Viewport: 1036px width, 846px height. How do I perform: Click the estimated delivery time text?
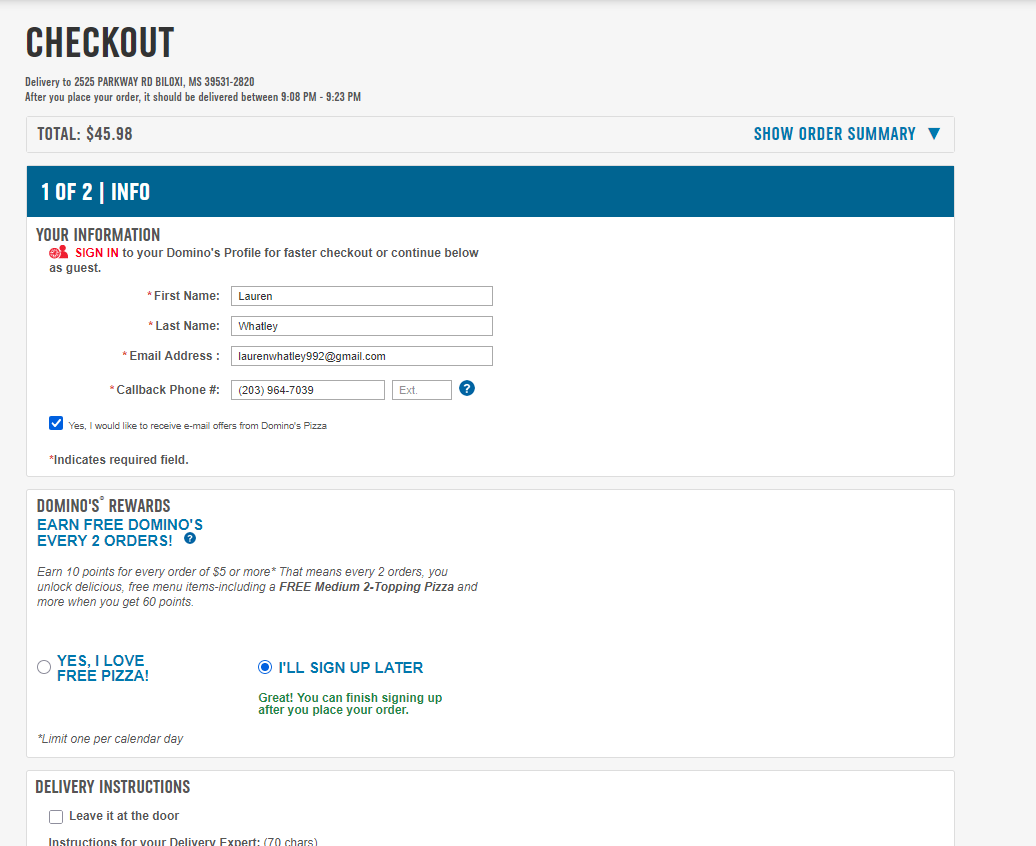point(193,97)
